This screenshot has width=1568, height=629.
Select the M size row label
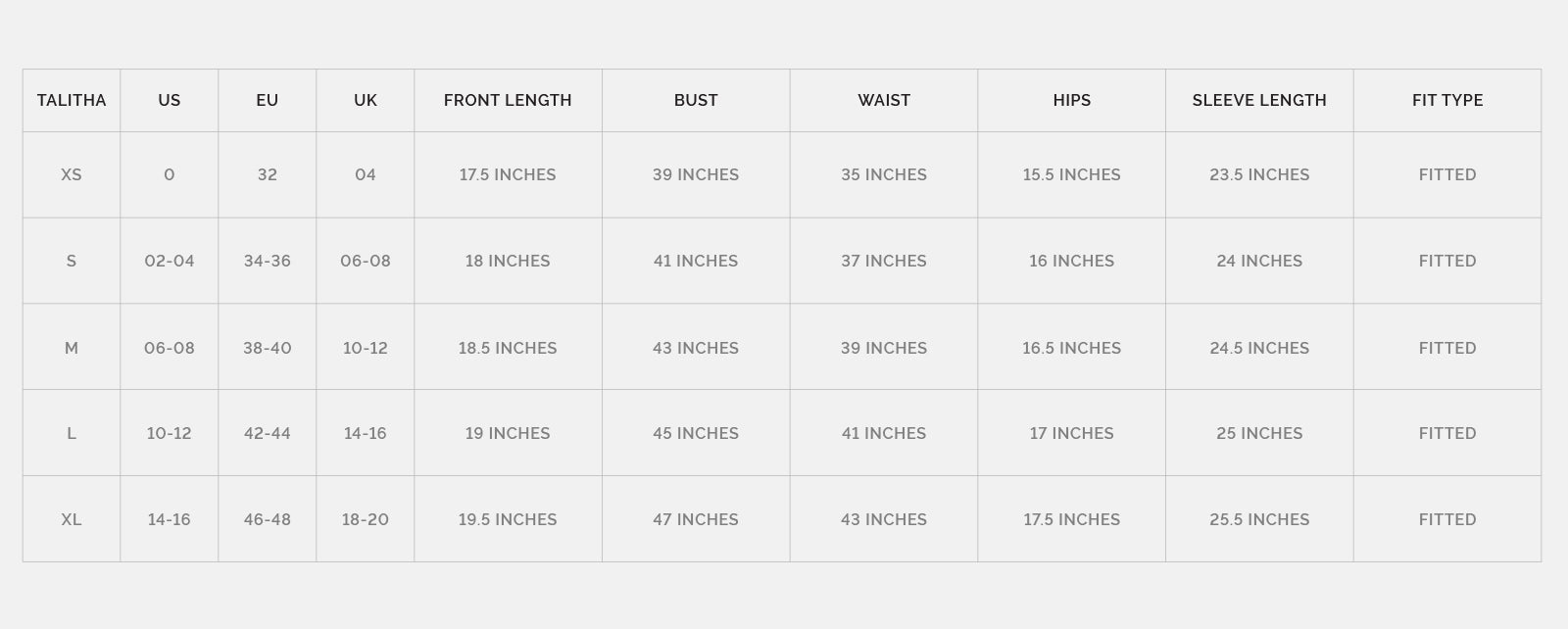pyautogui.click(x=72, y=348)
